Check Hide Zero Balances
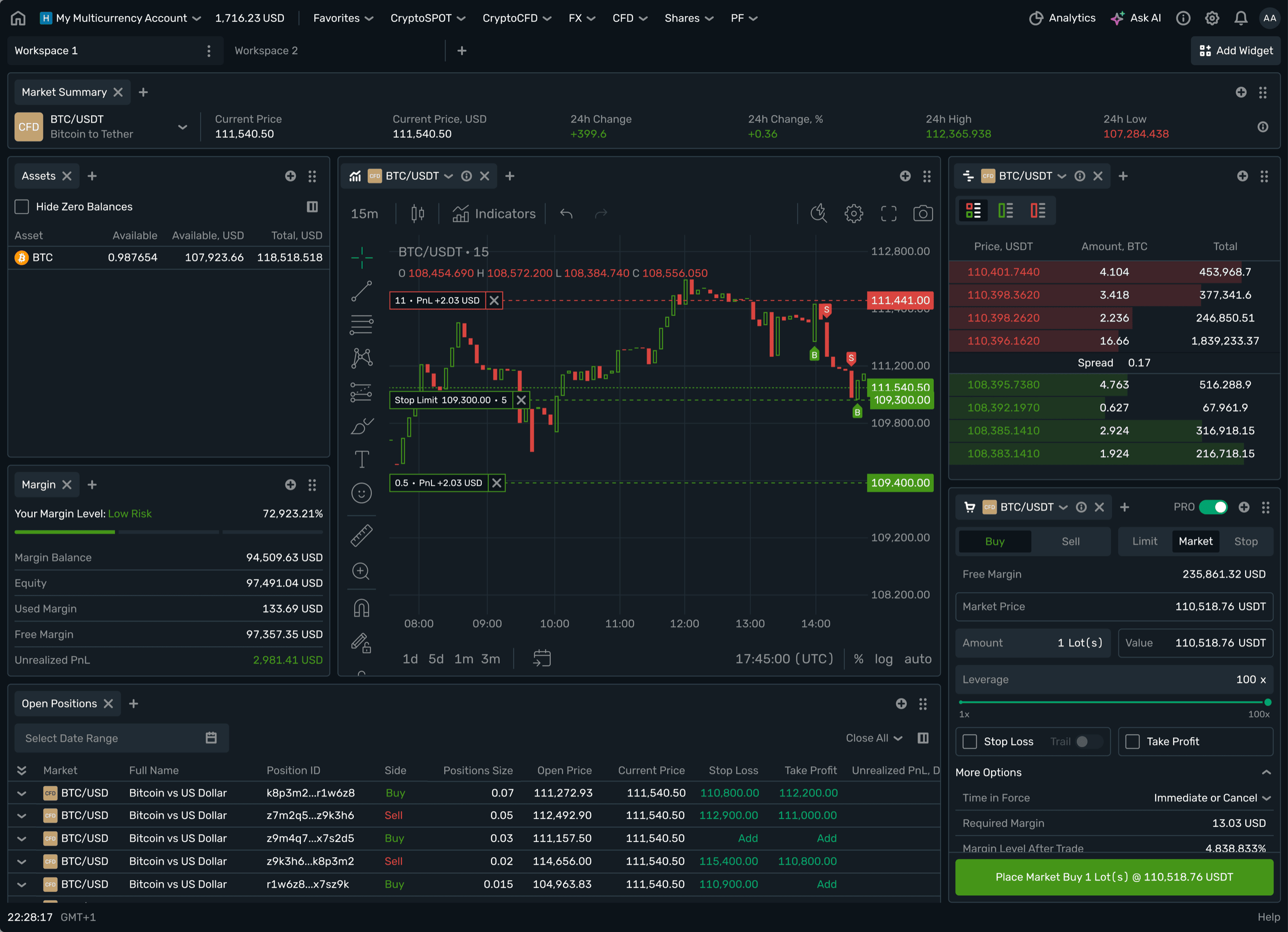 pos(22,207)
